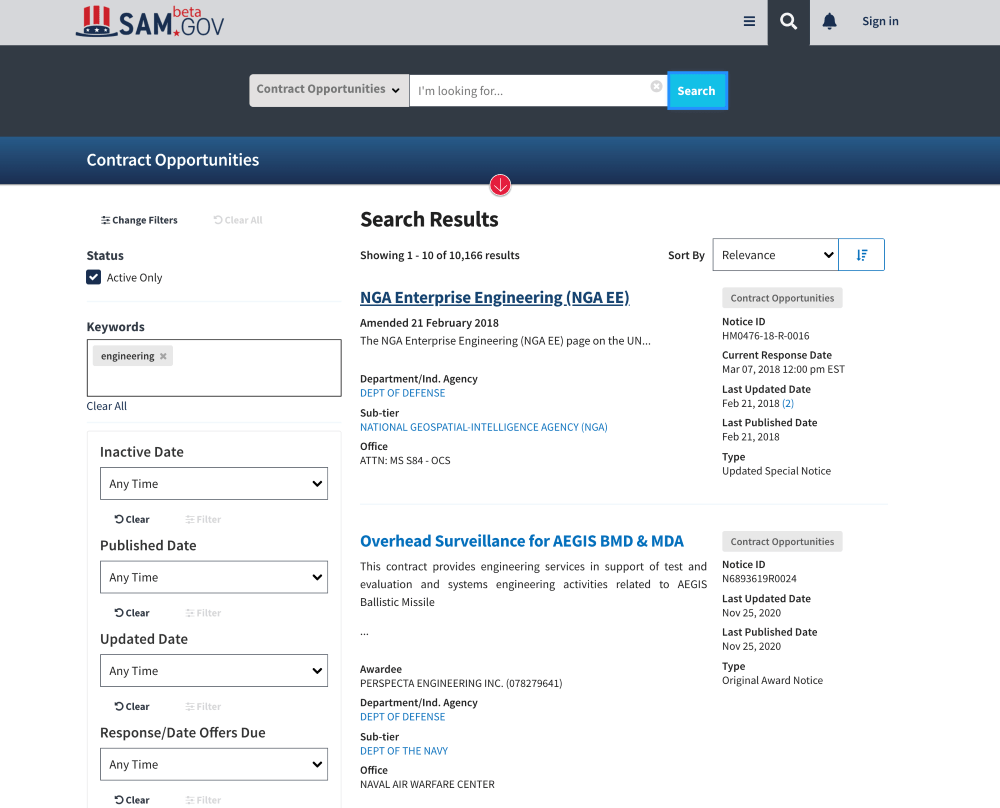Remove the engineering keyword tag
This screenshot has height=808, width=1000.
pyautogui.click(x=163, y=356)
